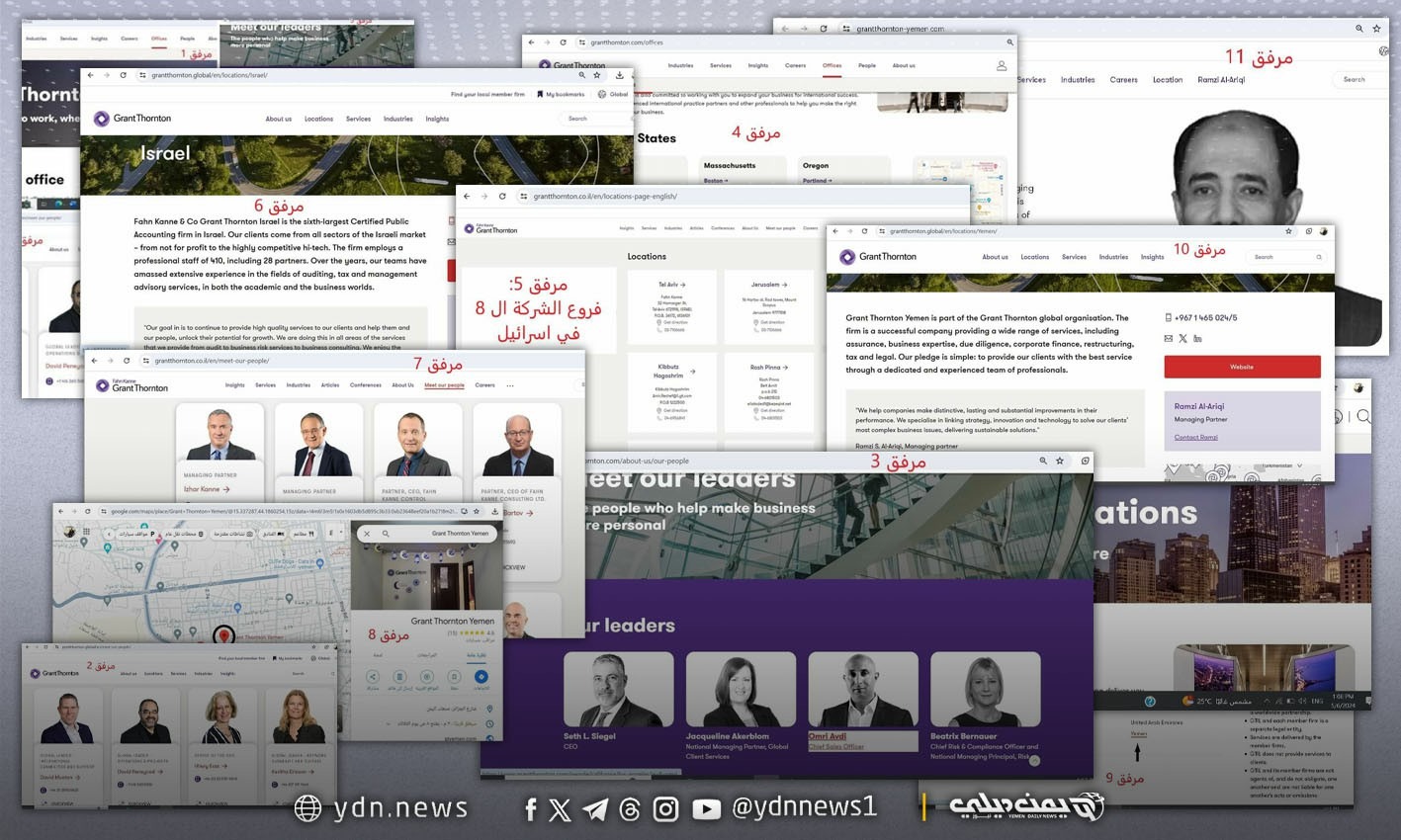Image resolution: width=1401 pixels, height=840 pixels.
Task: Click the Share button in Maps place panel
Action: pyautogui.click(x=373, y=678)
